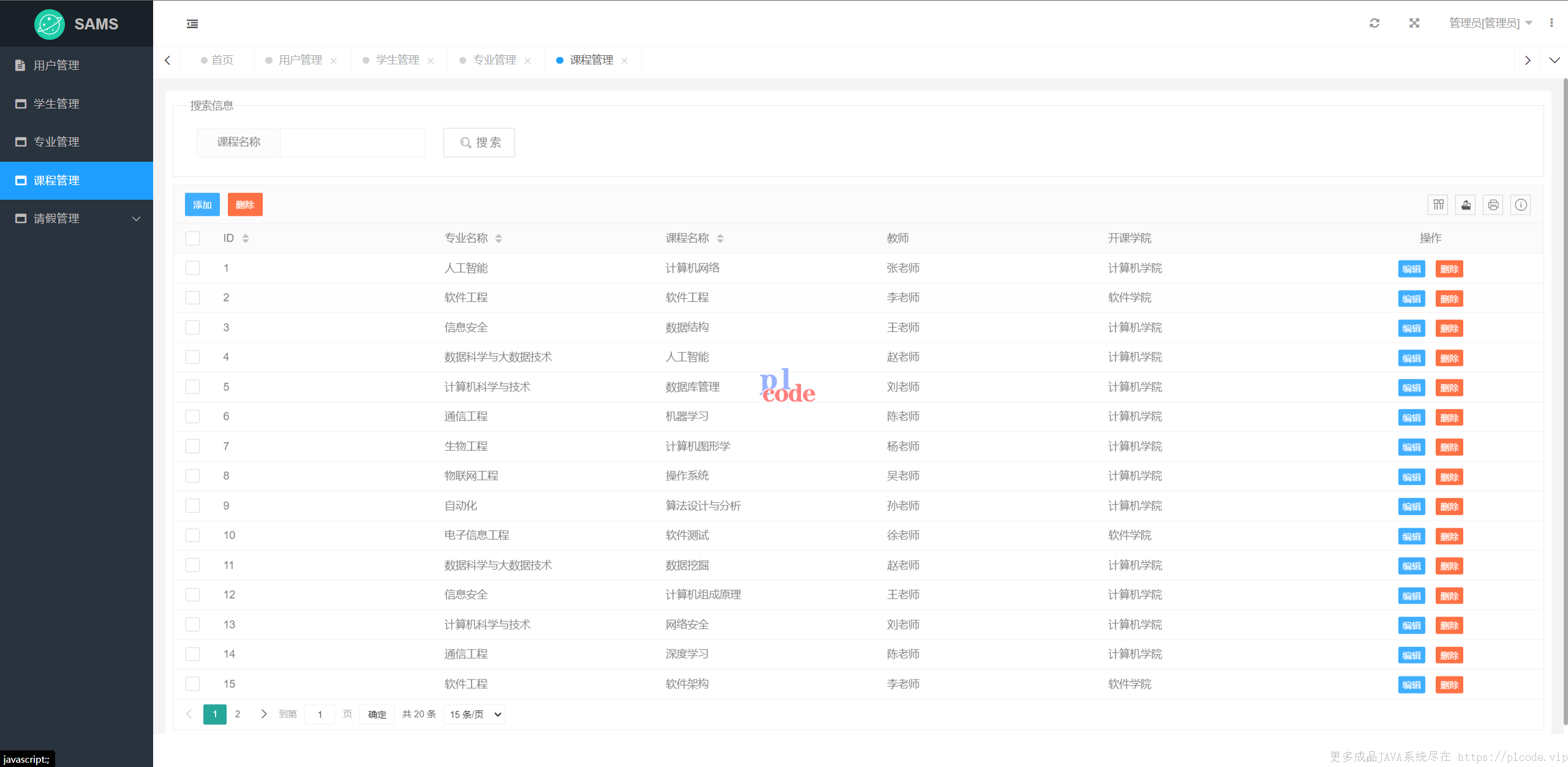Viewport: 1568px width, 767px height.
Task: Open 用户管理 in the sidebar
Action: point(77,66)
